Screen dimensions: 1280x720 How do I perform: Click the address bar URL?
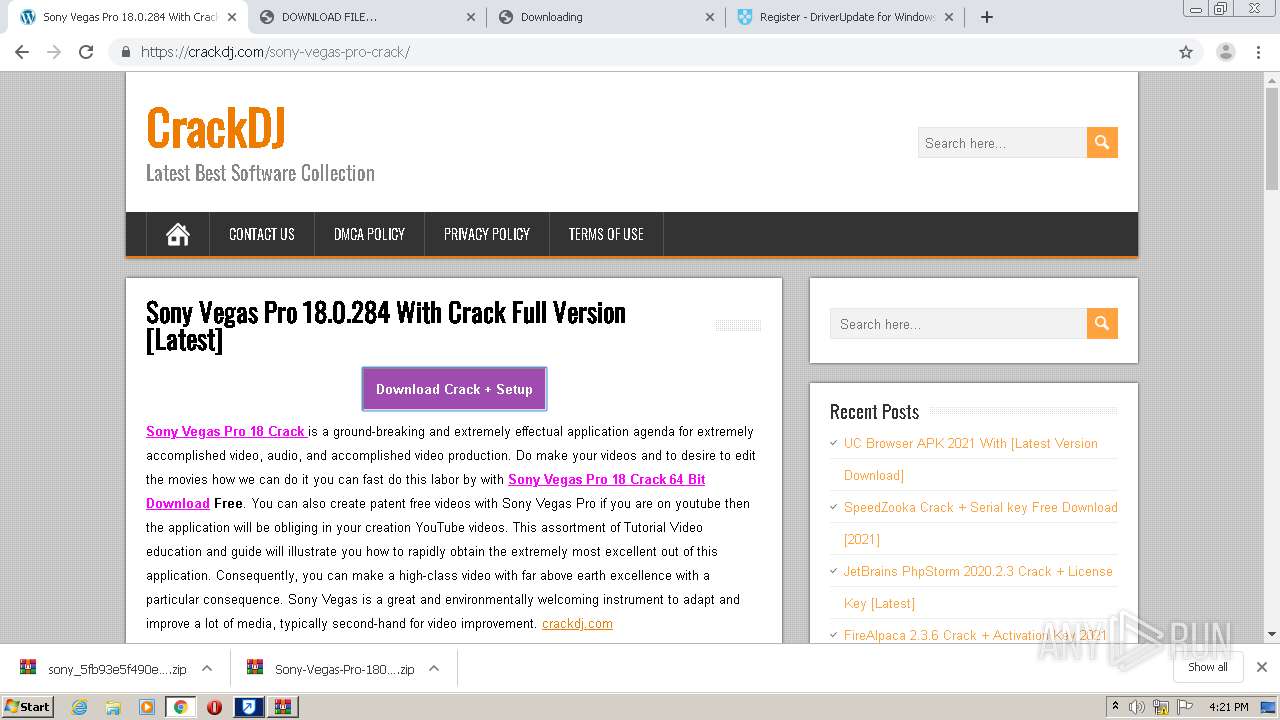click(275, 52)
